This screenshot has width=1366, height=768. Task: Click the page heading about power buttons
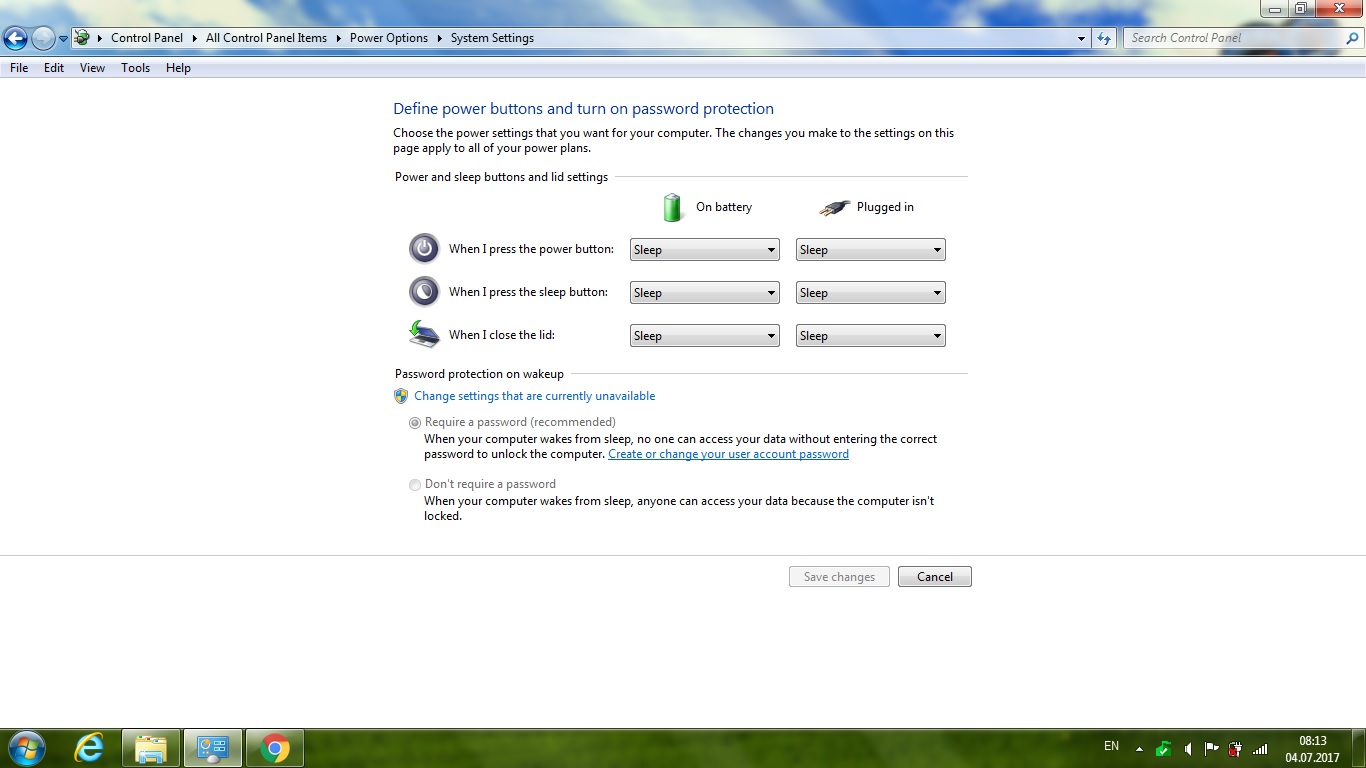tap(583, 108)
